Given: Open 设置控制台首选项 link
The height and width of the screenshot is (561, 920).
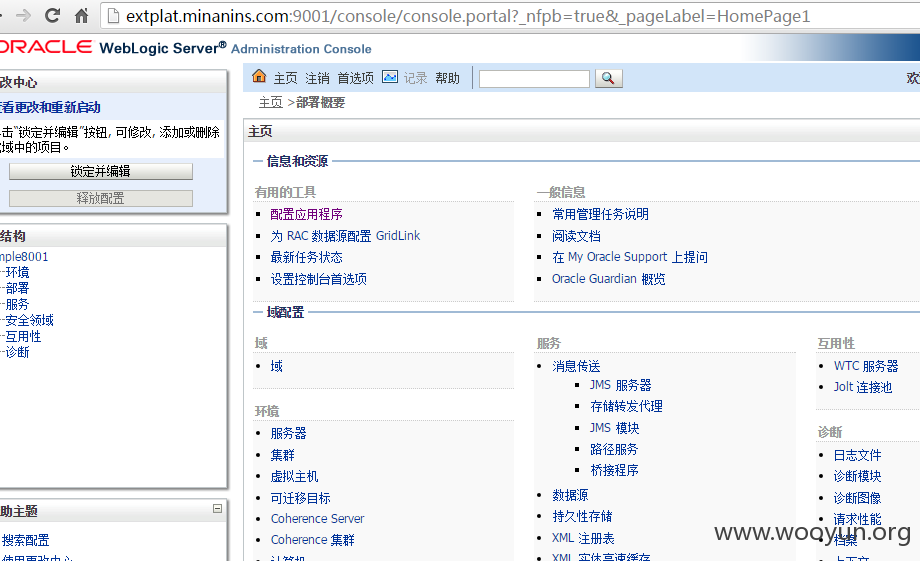Looking at the screenshot, I should [319, 279].
